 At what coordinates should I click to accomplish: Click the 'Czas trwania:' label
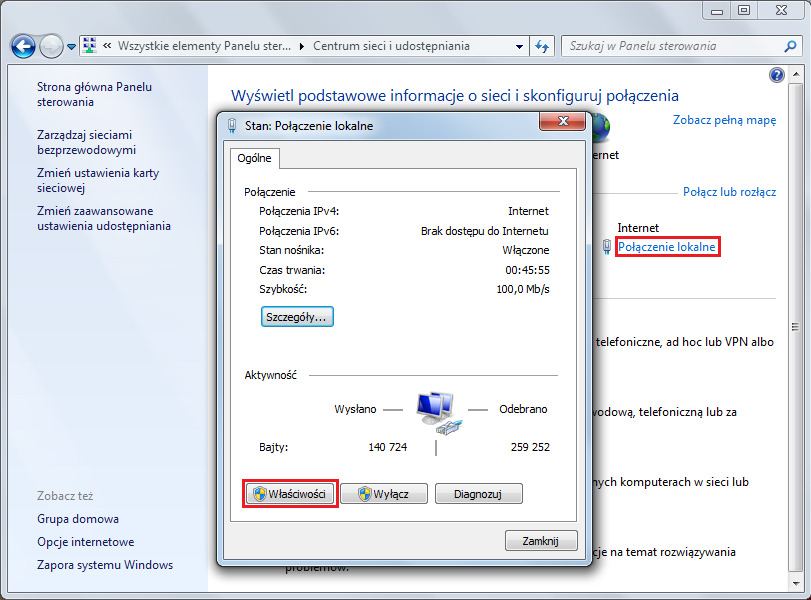pos(292,270)
